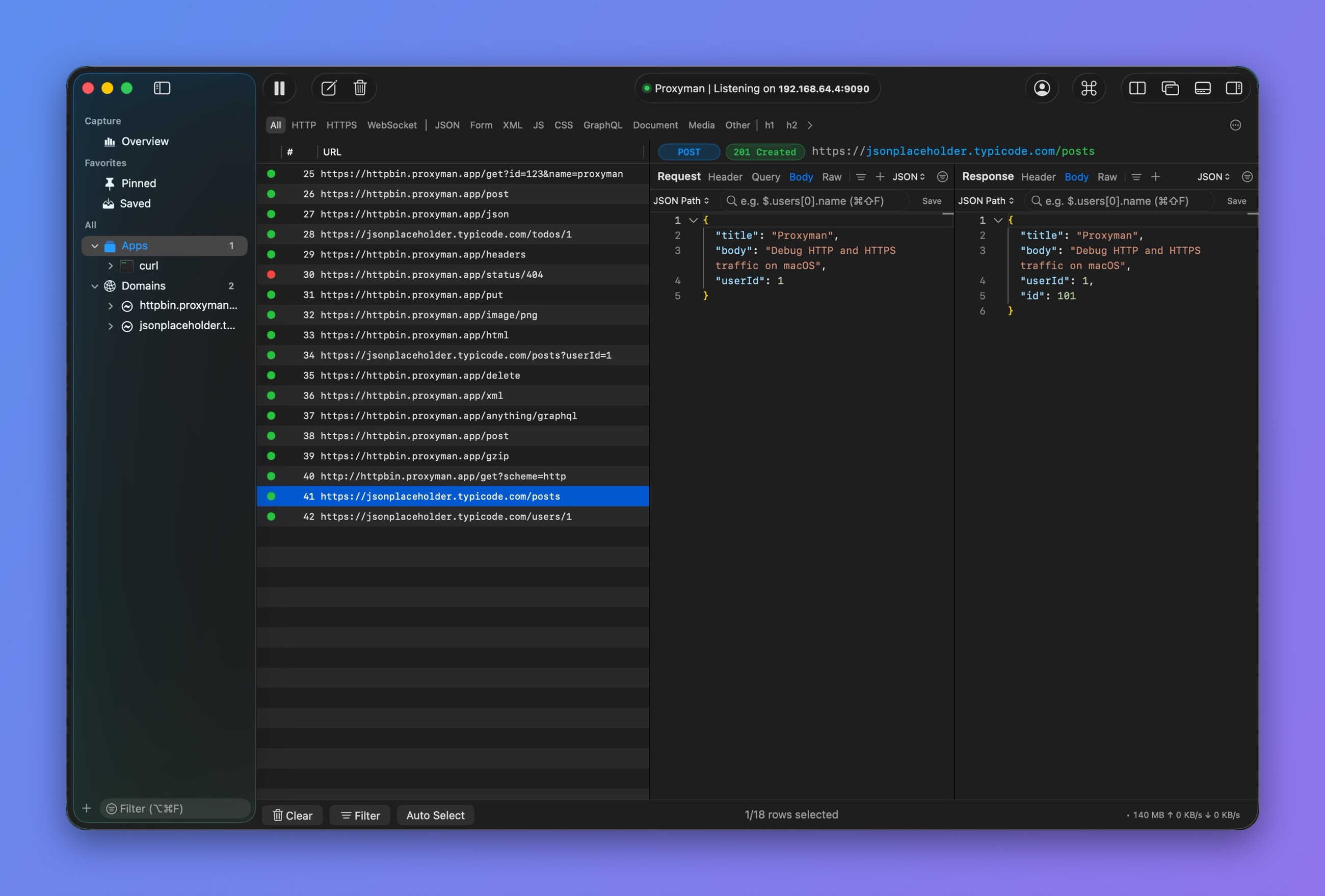Filter traffic by GraphQL
This screenshot has height=896, width=1325.
click(x=603, y=125)
